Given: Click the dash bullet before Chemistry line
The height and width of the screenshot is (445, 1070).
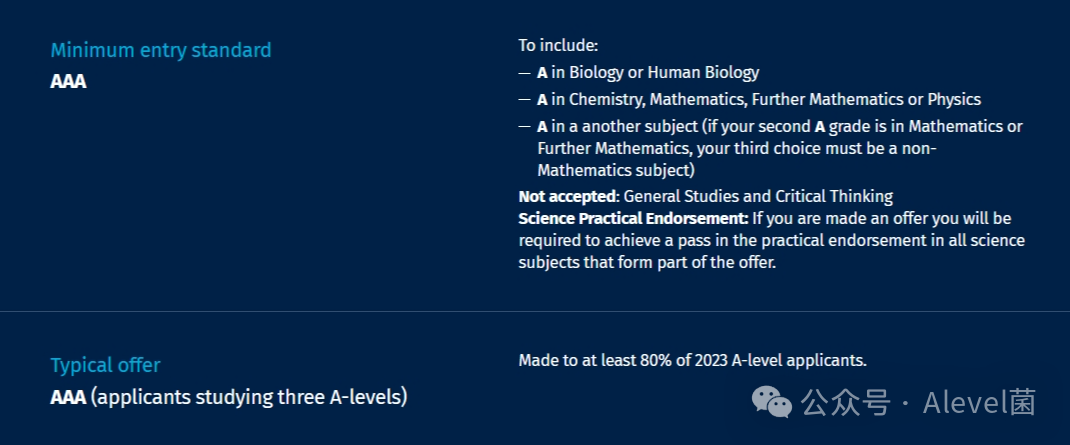Looking at the screenshot, I should point(524,100).
